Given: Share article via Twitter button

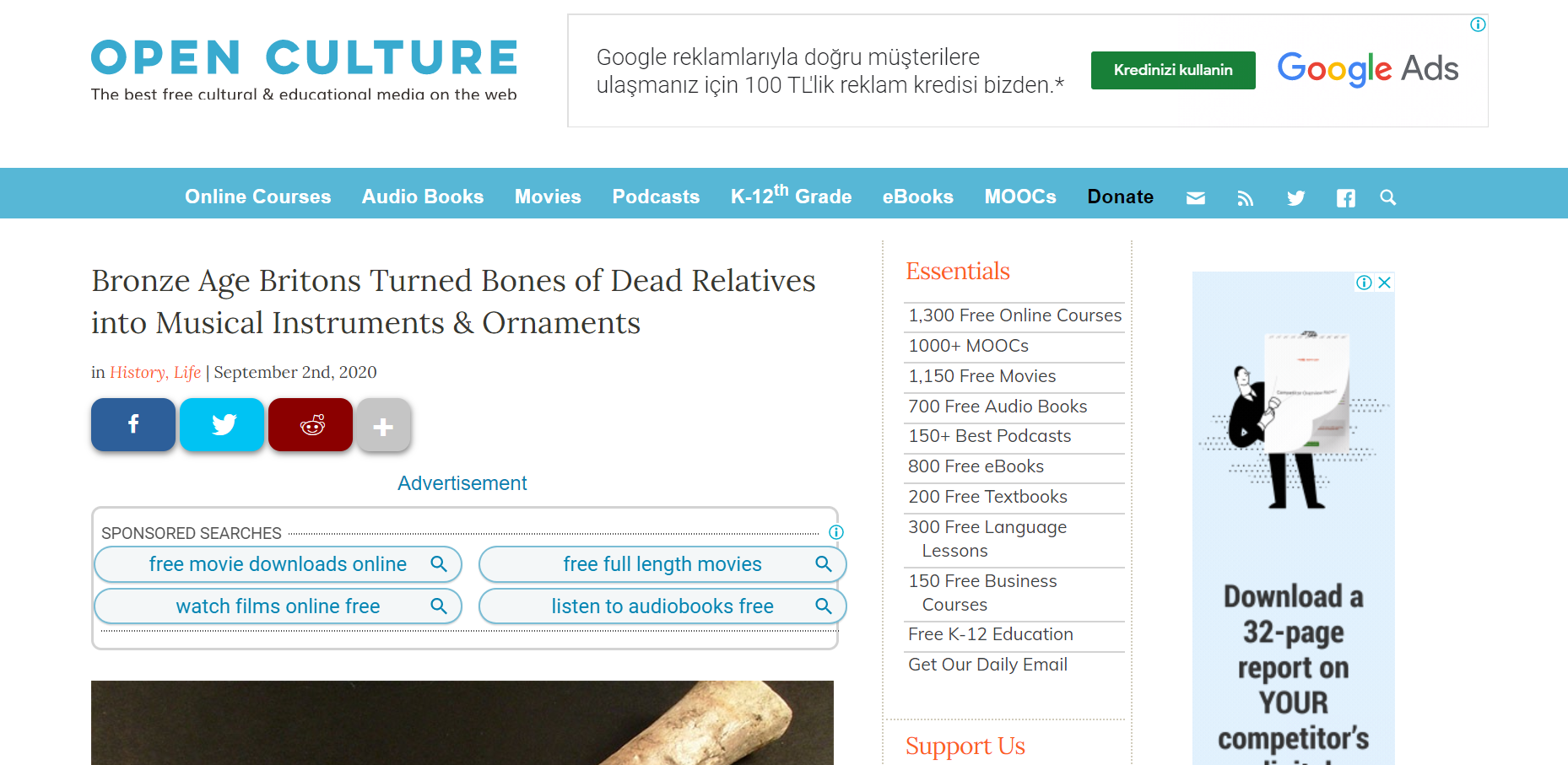Looking at the screenshot, I should pyautogui.click(x=222, y=425).
